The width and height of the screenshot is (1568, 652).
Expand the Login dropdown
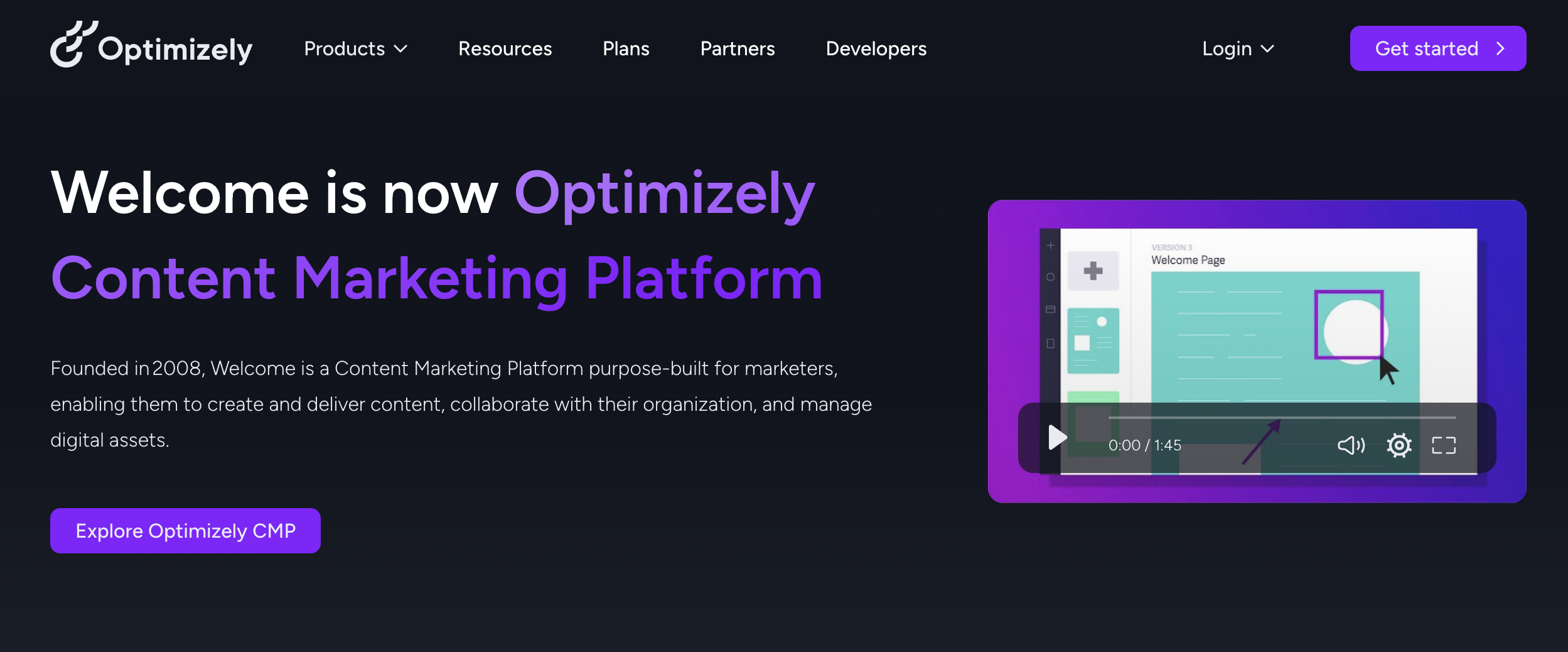tap(1238, 49)
